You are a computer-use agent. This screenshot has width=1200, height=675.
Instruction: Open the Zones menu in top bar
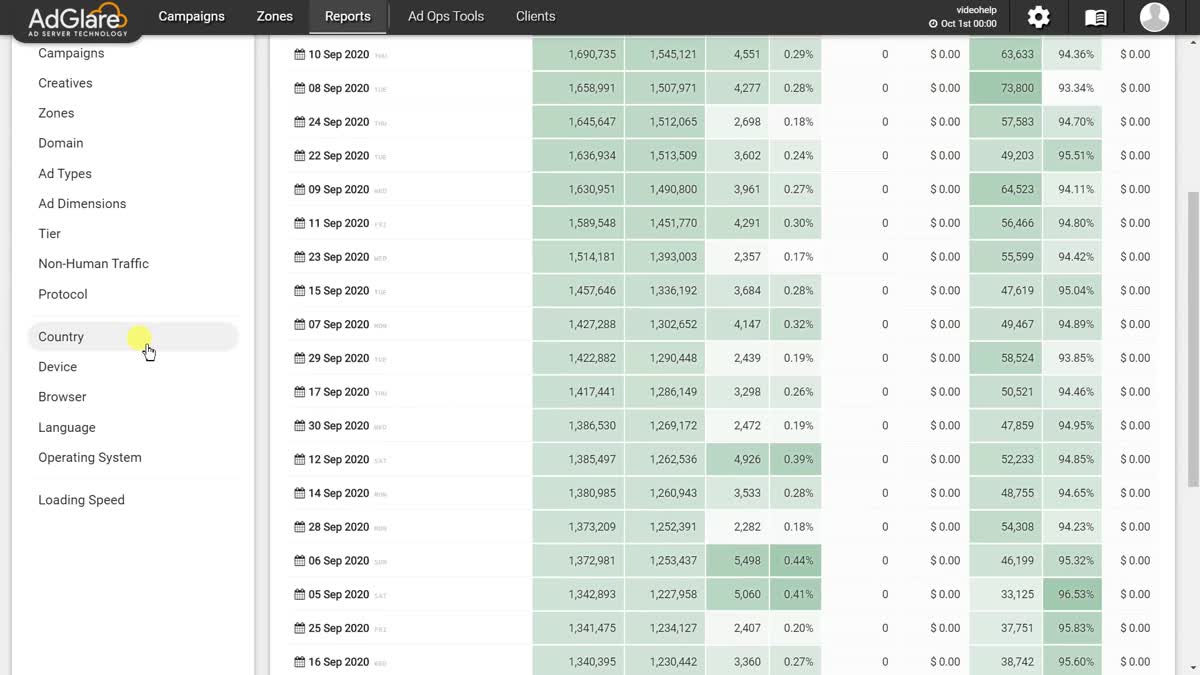pos(274,16)
